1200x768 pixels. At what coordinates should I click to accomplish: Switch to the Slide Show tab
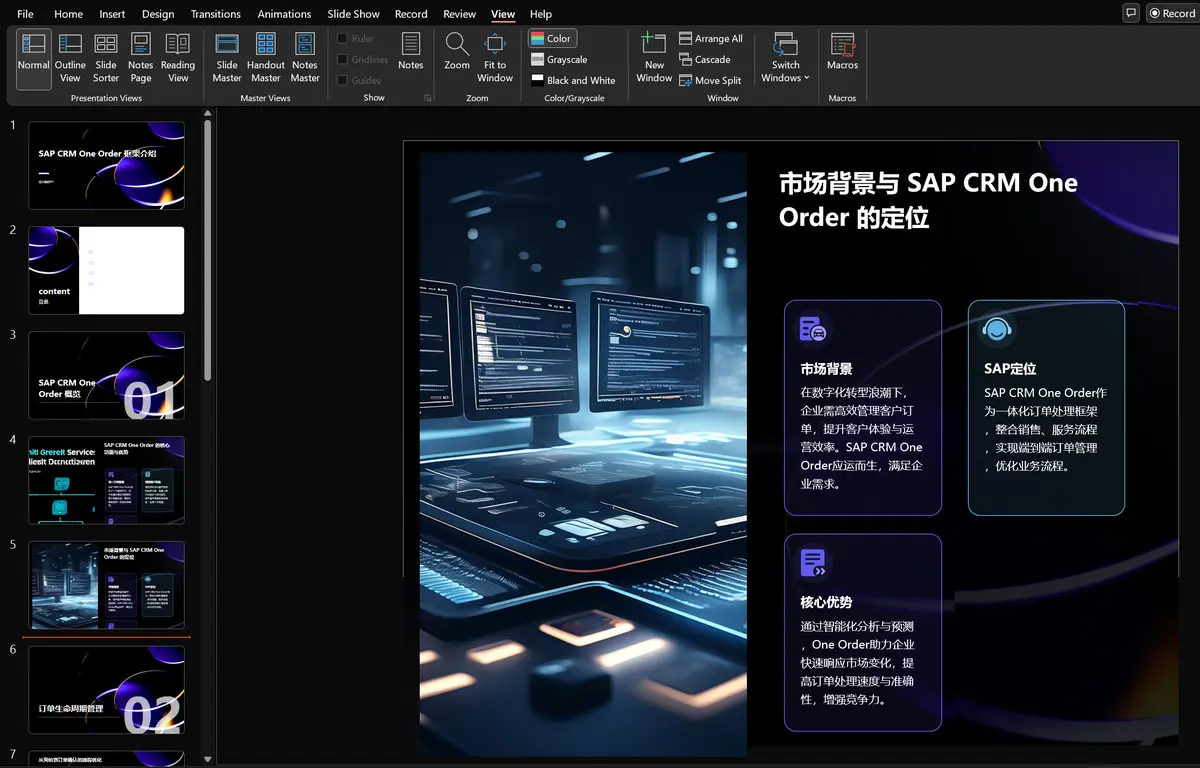(x=353, y=14)
